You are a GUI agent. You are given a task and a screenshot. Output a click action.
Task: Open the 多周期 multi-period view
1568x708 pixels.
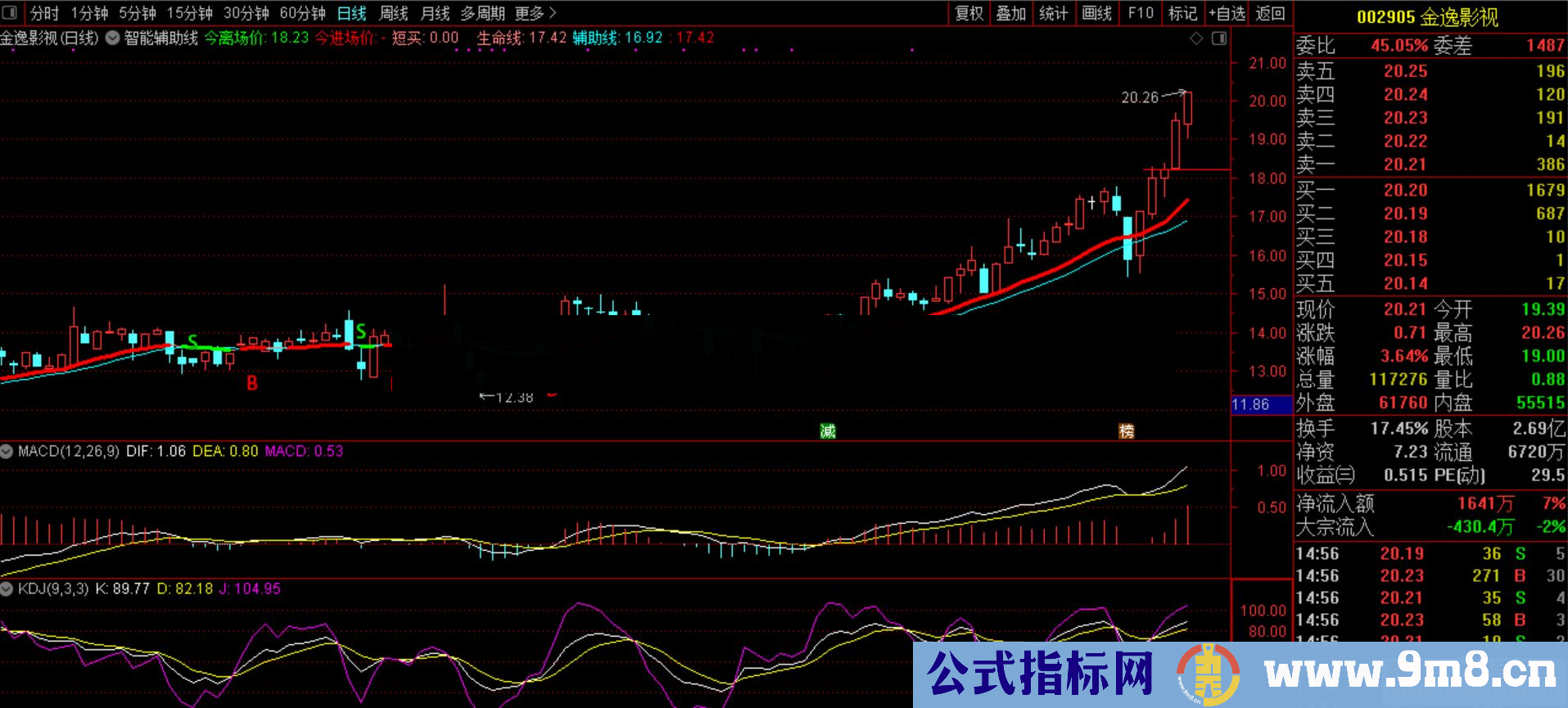tap(482, 13)
